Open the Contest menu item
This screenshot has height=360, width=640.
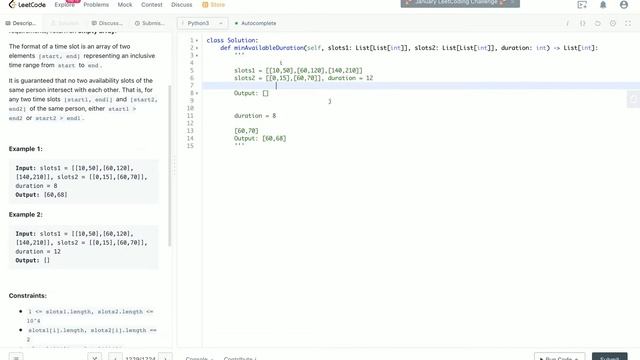click(x=151, y=5)
